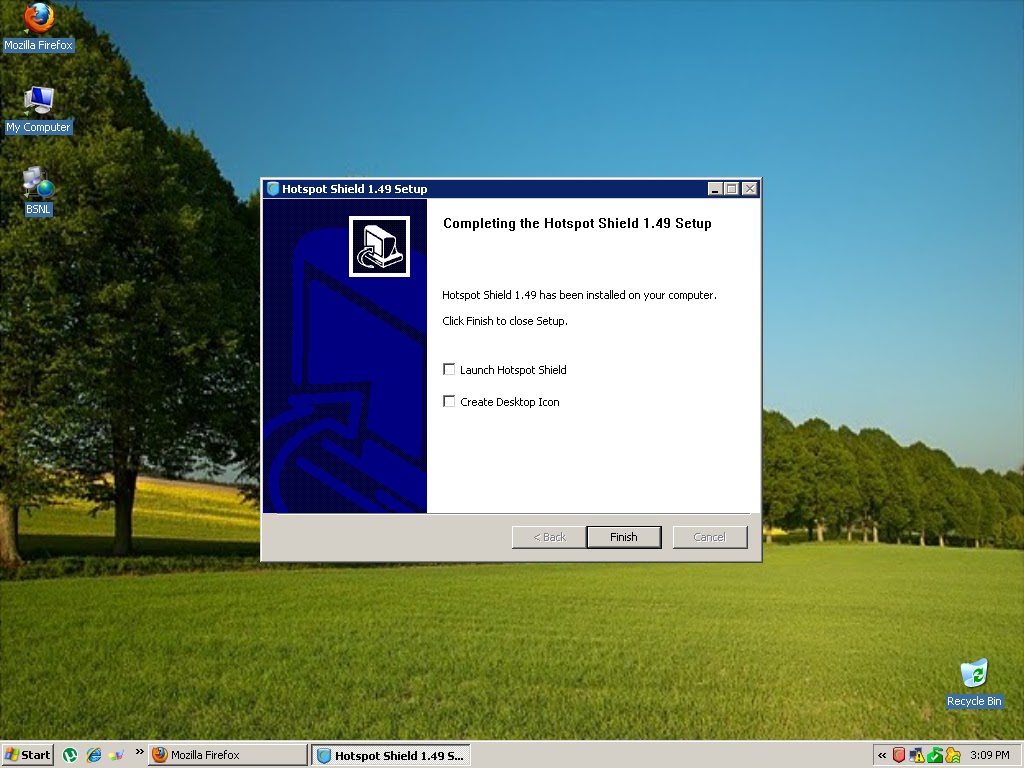Launch Internet Explorer from quick launch

tap(93, 756)
